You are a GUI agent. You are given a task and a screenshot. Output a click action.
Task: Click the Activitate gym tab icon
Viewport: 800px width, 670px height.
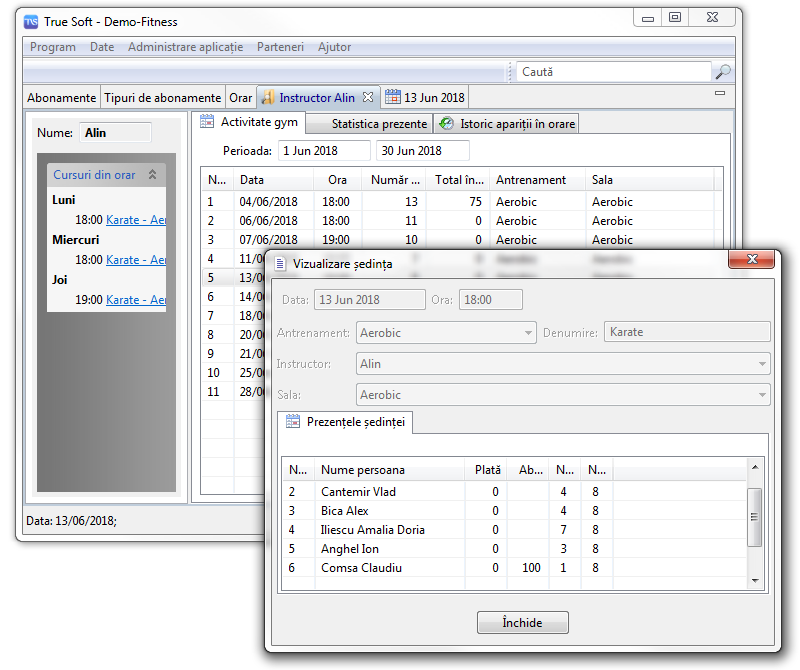pyautogui.click(x=208, y=122)
